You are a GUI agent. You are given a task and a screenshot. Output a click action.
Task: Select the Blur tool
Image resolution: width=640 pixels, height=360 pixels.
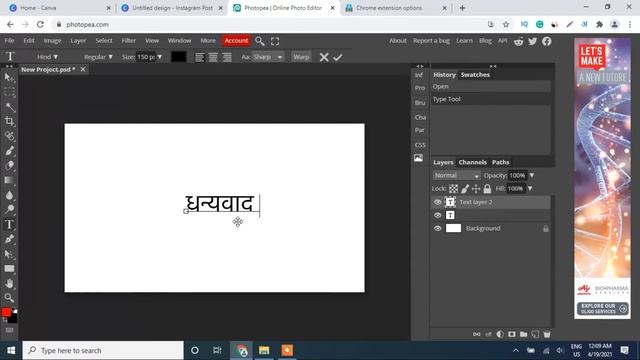coord(9,195)
